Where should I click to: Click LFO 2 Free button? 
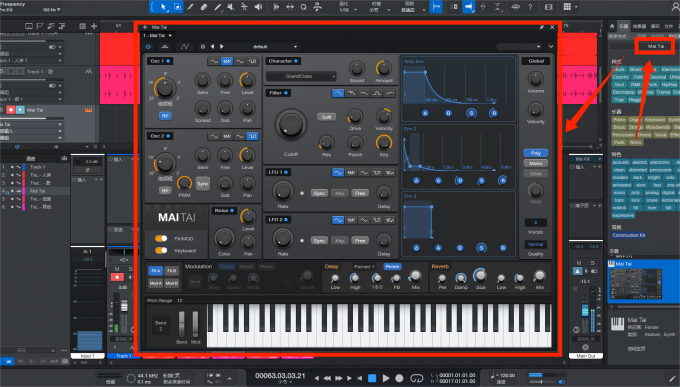coord(360,241)
